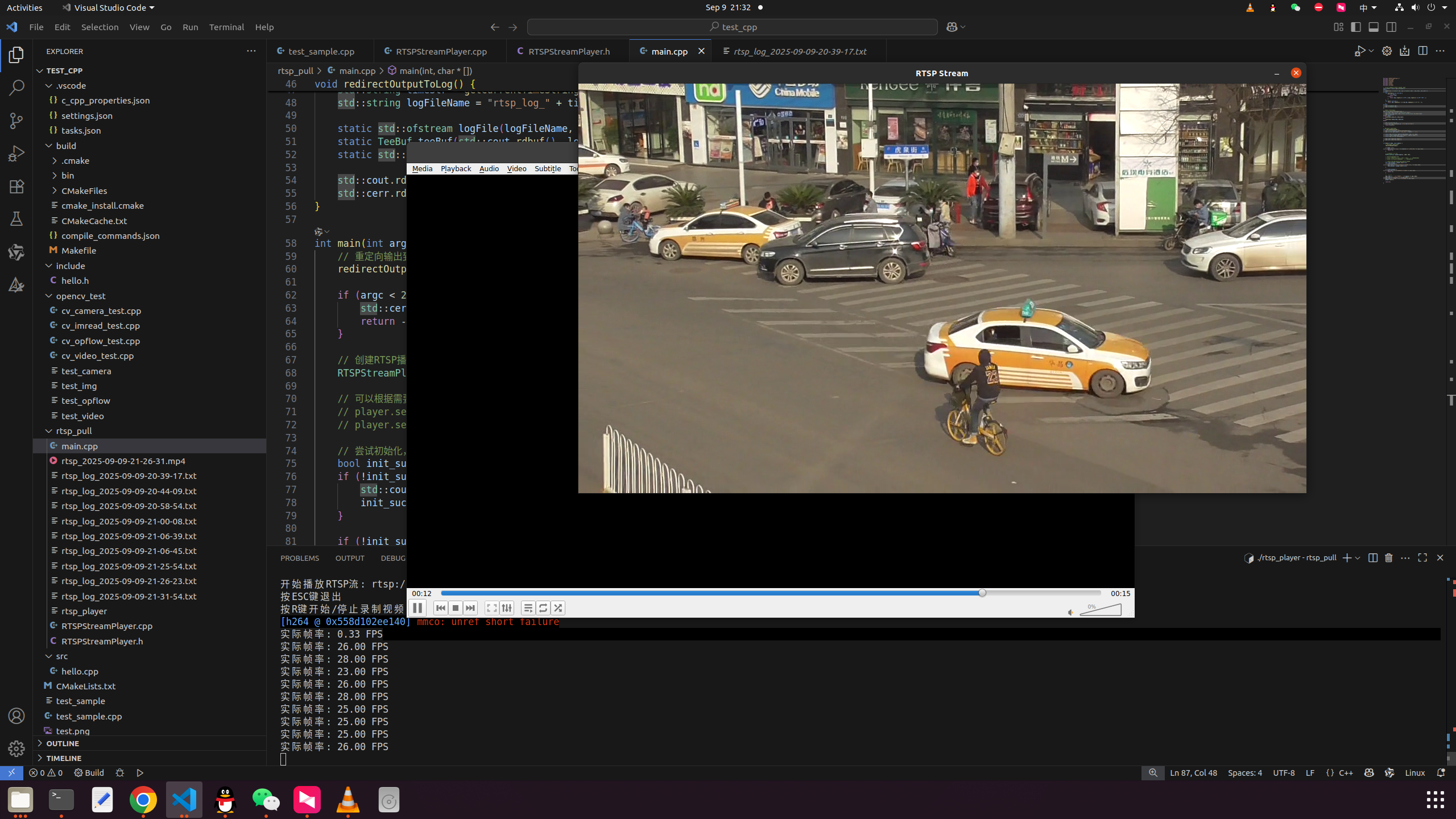Switch to the PROBLEMS panel tab

(x=300, y=558)
